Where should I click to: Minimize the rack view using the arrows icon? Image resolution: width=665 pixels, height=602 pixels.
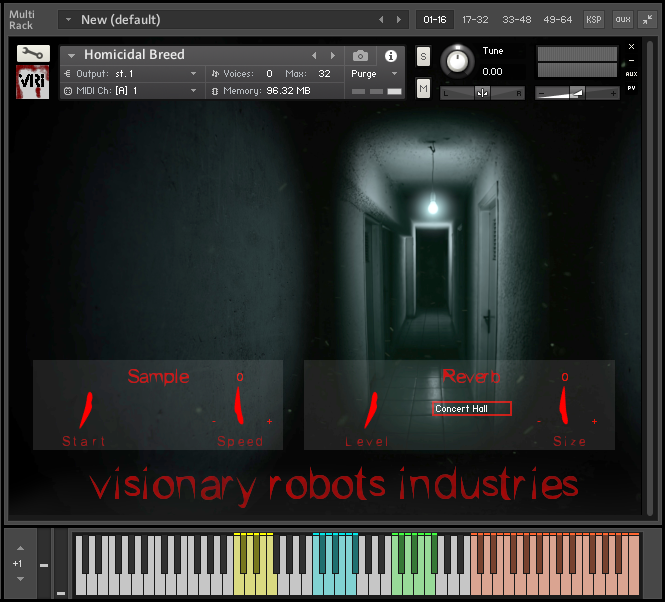tap(647, 19)
